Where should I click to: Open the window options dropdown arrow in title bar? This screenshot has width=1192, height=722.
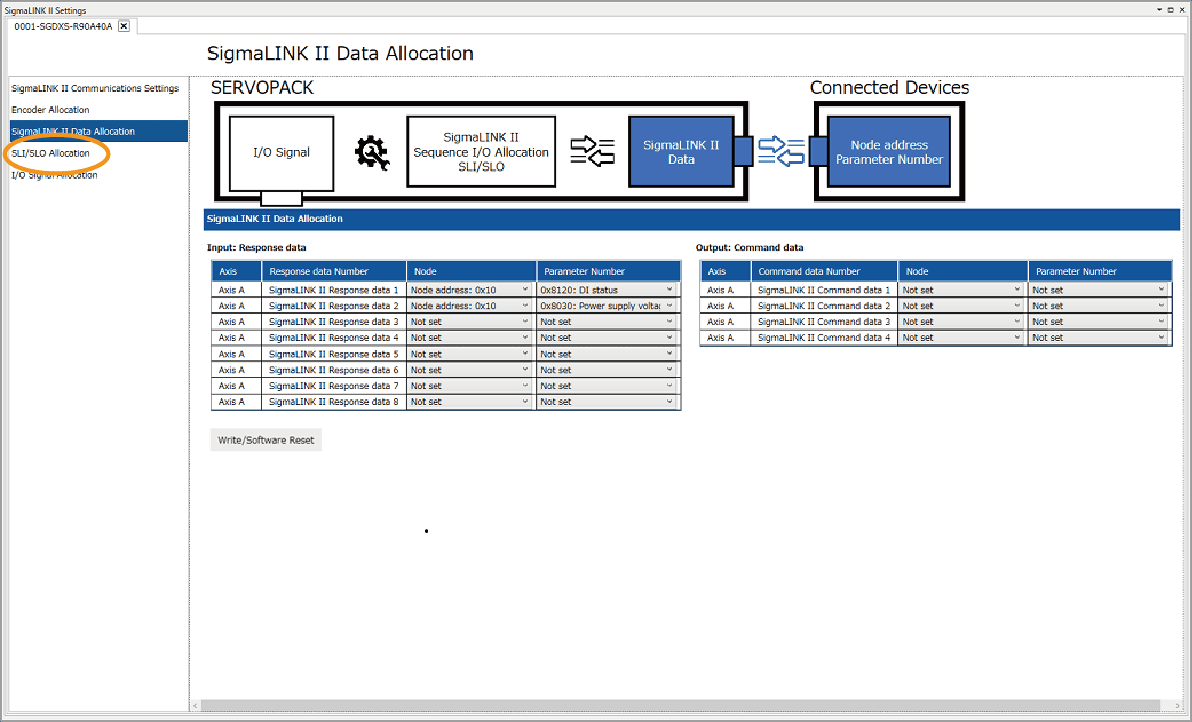(1160, 9)
